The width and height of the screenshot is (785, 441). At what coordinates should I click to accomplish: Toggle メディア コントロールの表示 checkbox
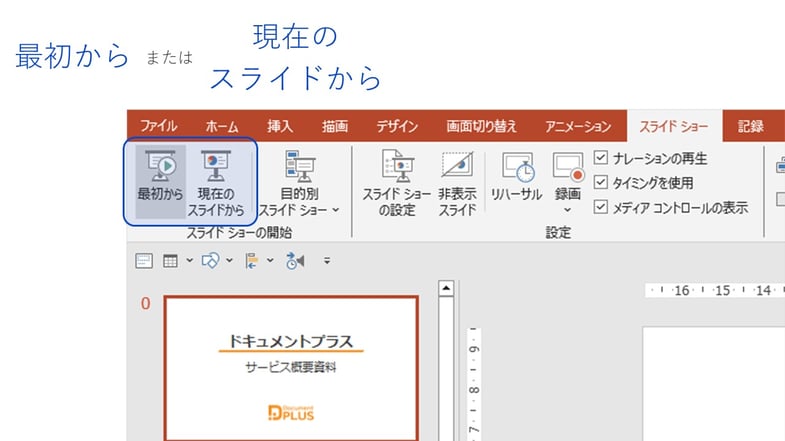601,207
